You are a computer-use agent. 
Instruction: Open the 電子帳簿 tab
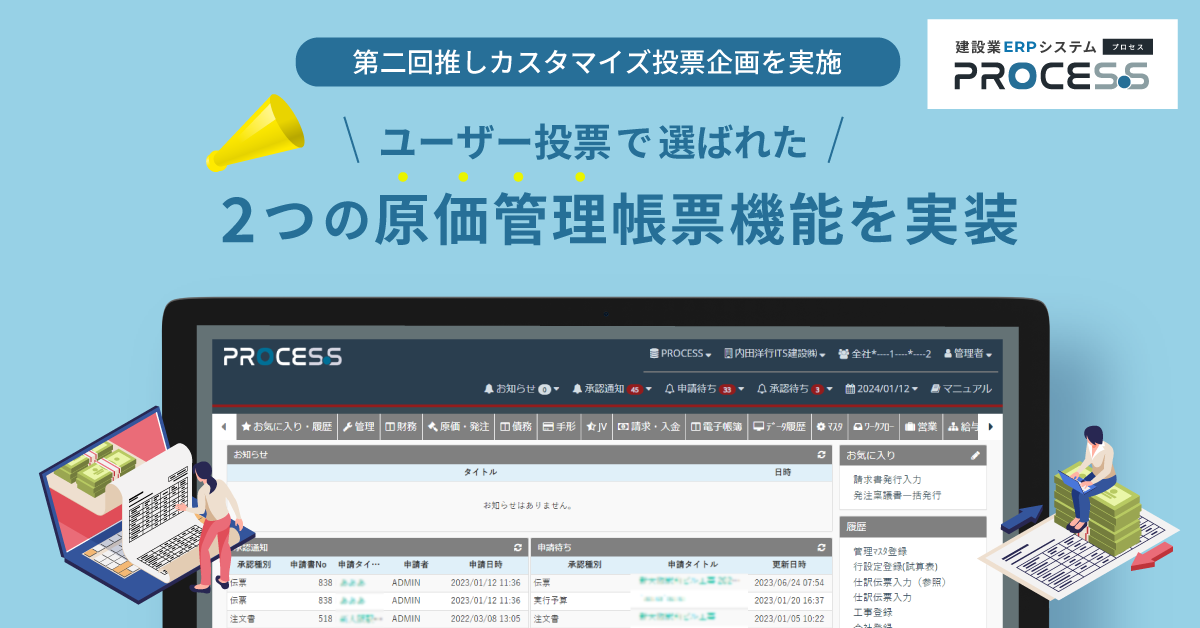(716, 426)
